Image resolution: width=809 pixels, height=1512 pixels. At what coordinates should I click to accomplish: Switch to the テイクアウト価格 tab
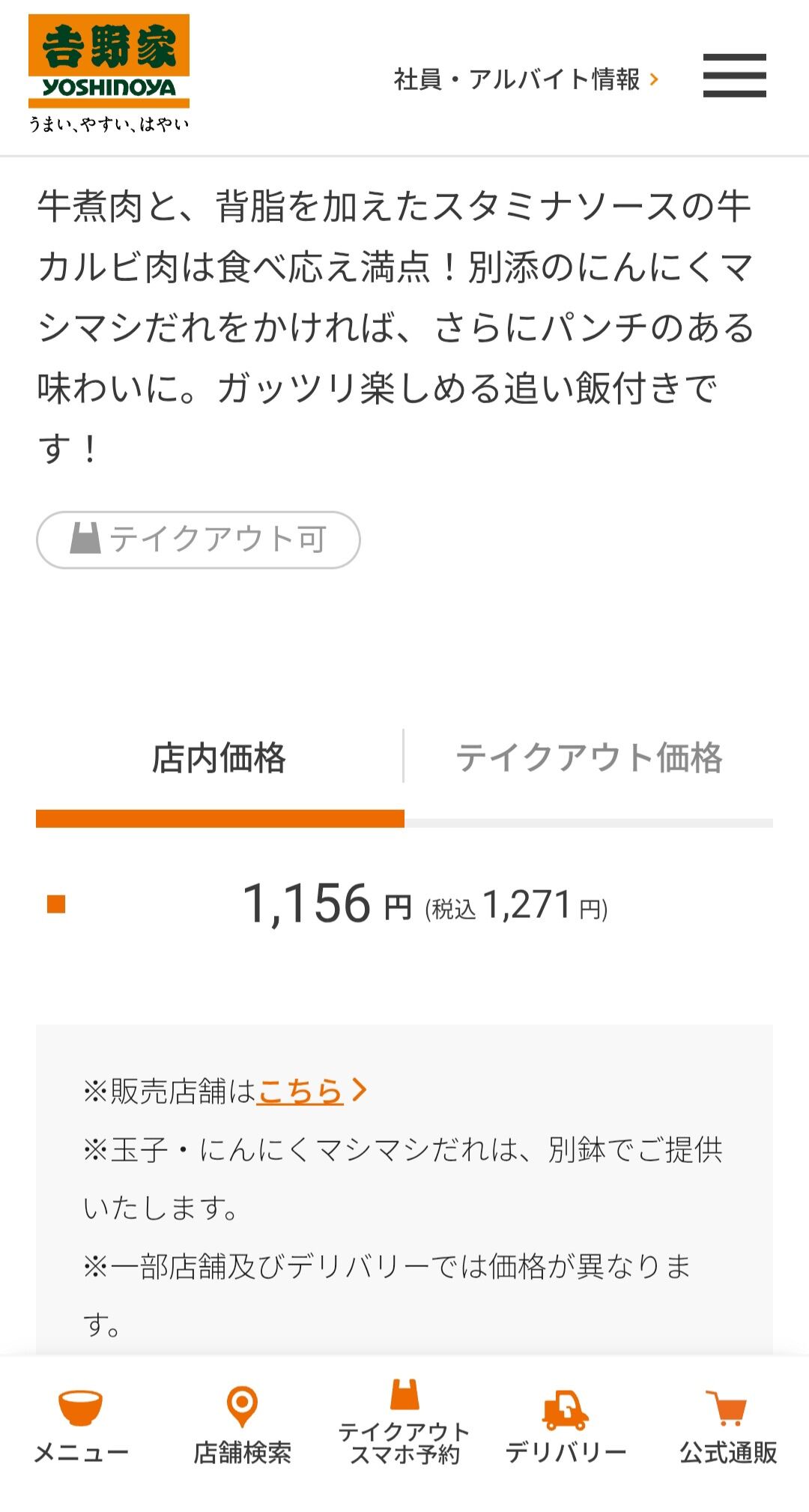pyautogui.click(x=589, y=757)
